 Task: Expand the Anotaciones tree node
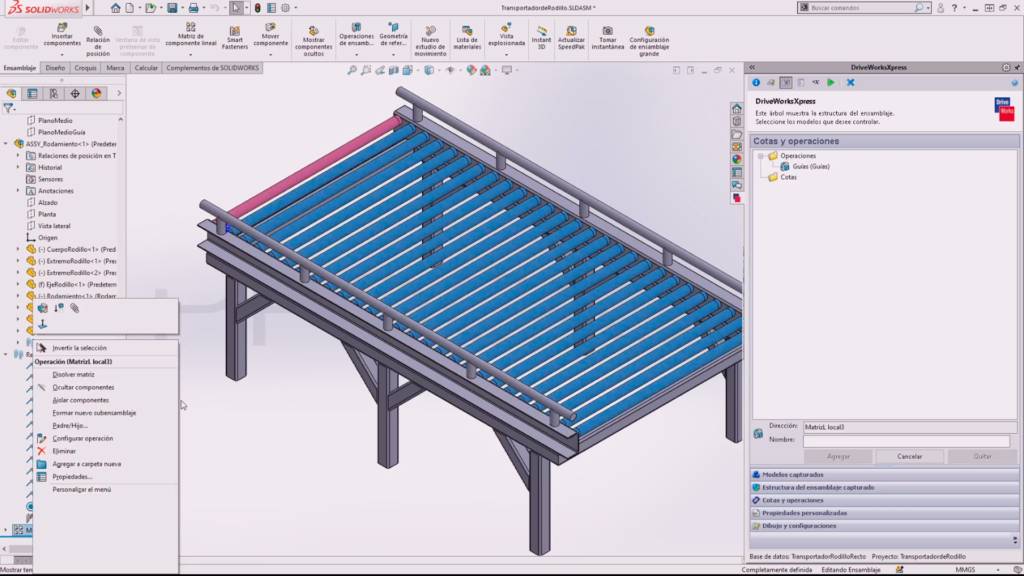pos(18,191)
